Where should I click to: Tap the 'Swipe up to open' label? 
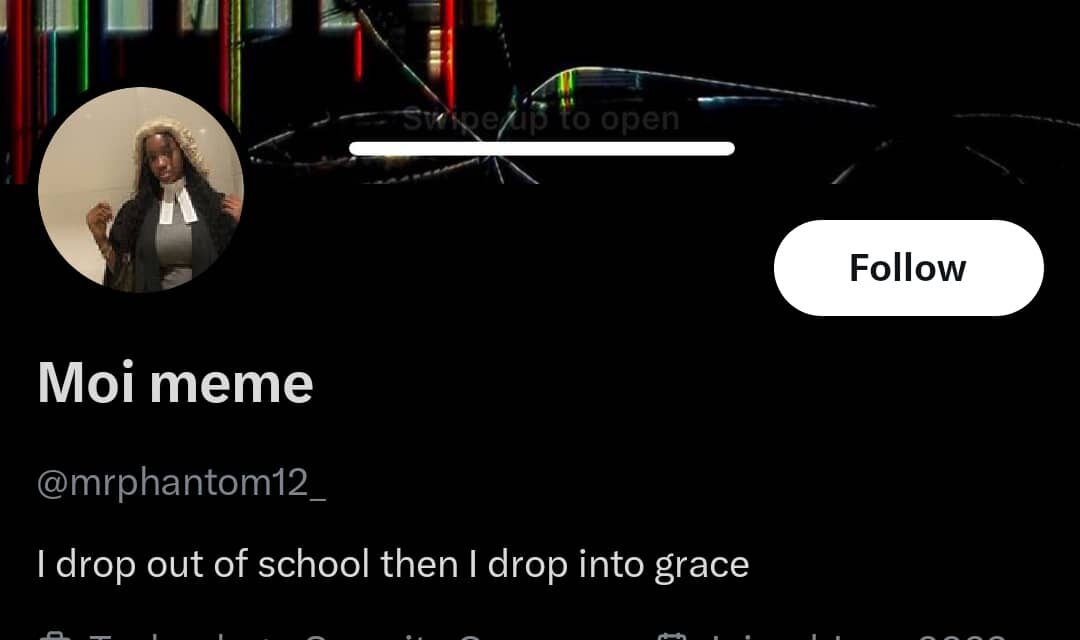pyautogui.click(x=541, y=119)
